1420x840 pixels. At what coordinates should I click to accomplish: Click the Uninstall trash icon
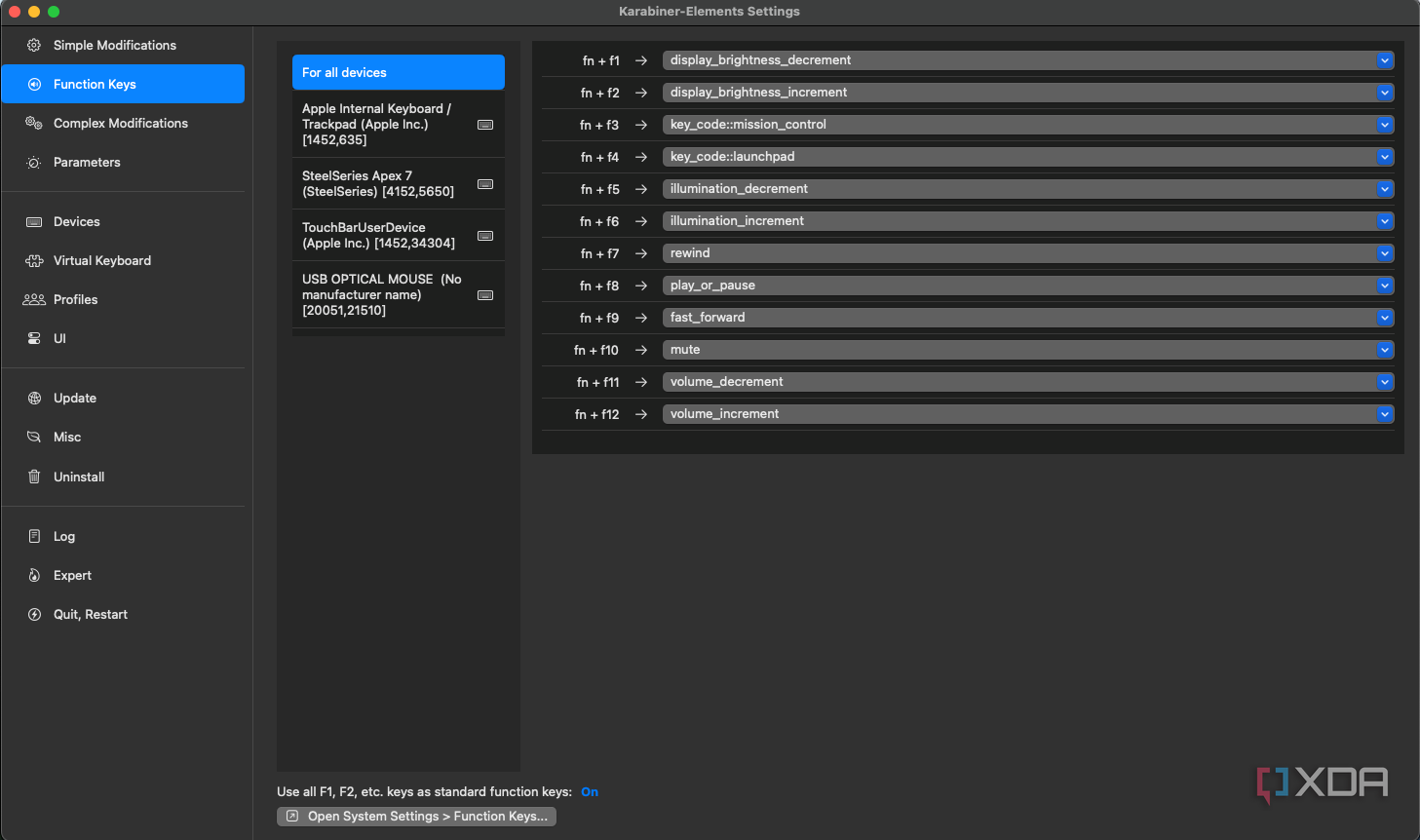click(34, 477)
